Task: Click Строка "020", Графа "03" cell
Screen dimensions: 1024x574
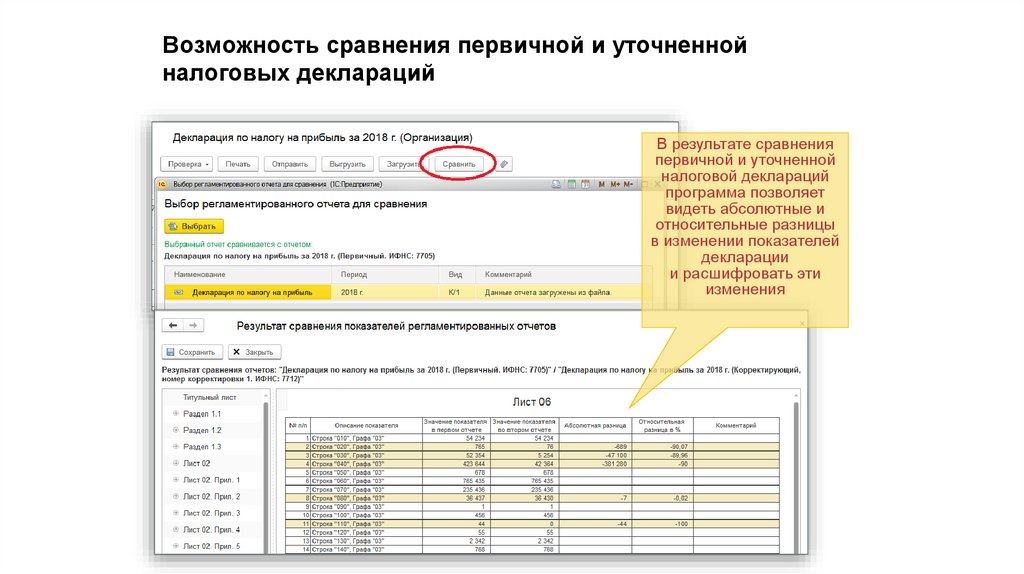Action: (366, 447)
